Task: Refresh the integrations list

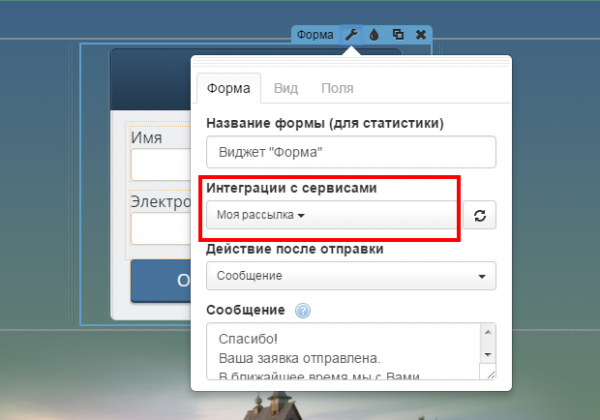Action: tap(479, 216)
